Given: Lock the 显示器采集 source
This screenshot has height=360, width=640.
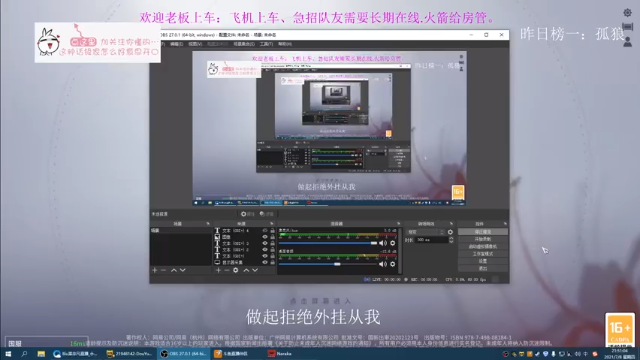Looking at the screenshot, I should [272, 262].
